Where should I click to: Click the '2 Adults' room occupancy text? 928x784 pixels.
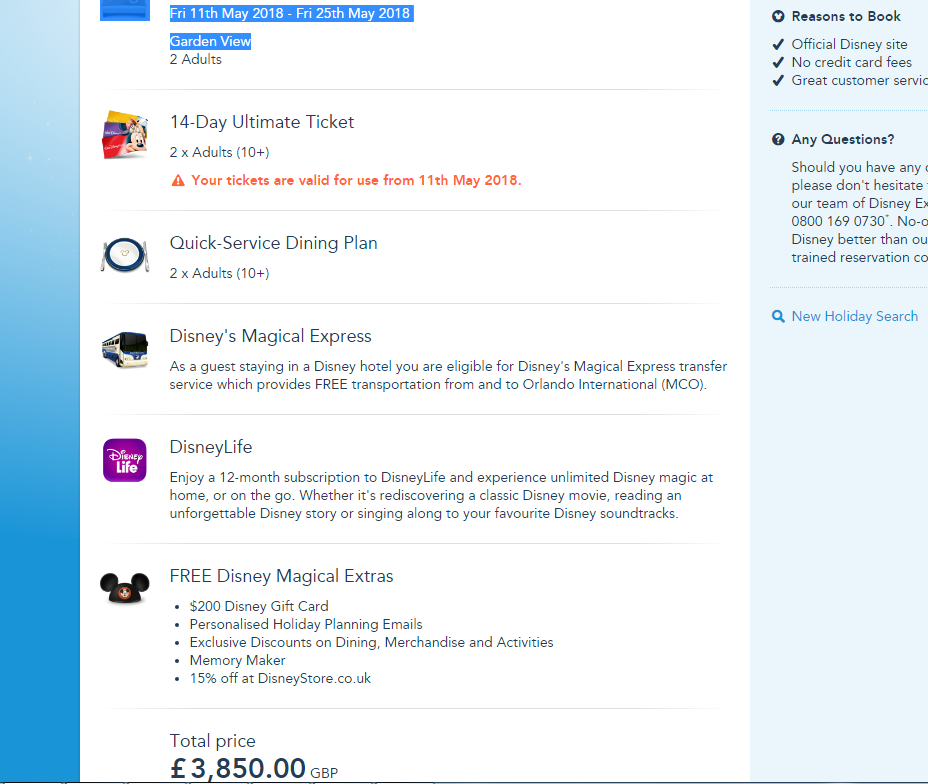pos(195,59)
